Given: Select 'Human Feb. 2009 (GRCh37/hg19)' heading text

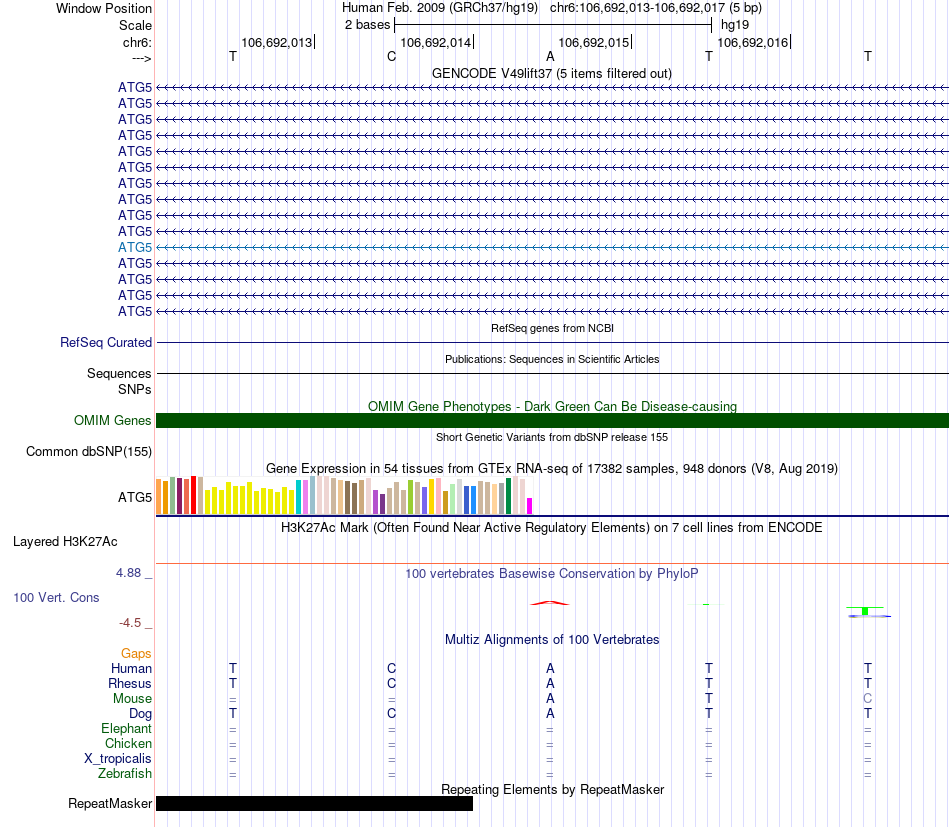Looking at the screenshot, I should point(440,8).
